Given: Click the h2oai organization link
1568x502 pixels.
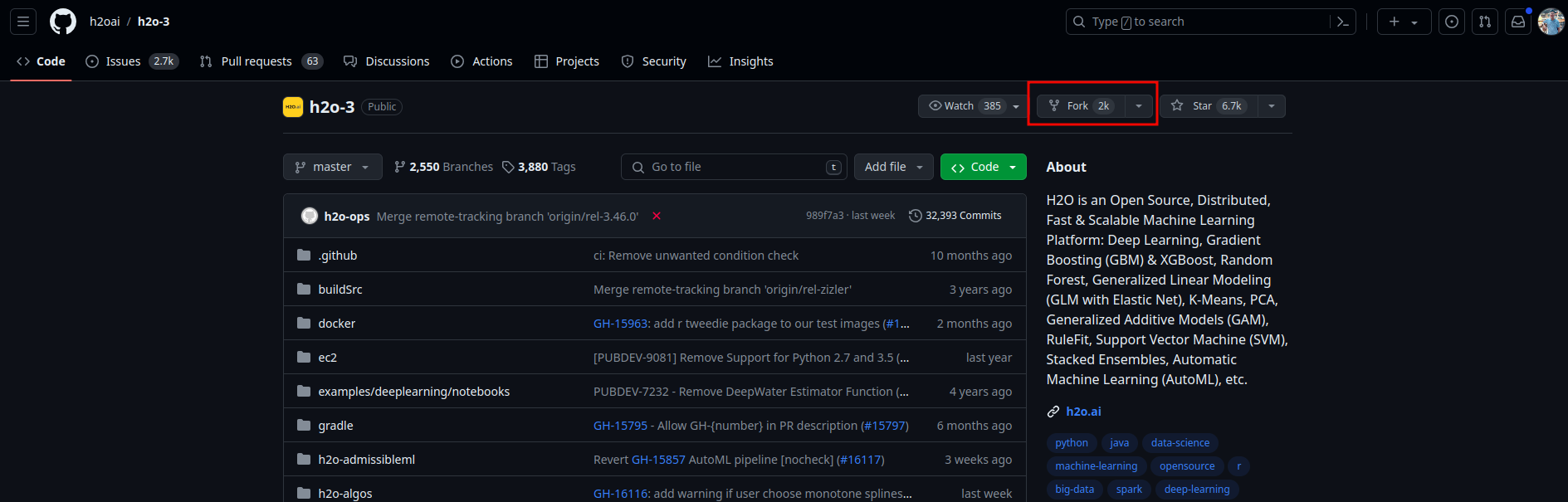Looking at the screenshot, I should tap(105, 22).
